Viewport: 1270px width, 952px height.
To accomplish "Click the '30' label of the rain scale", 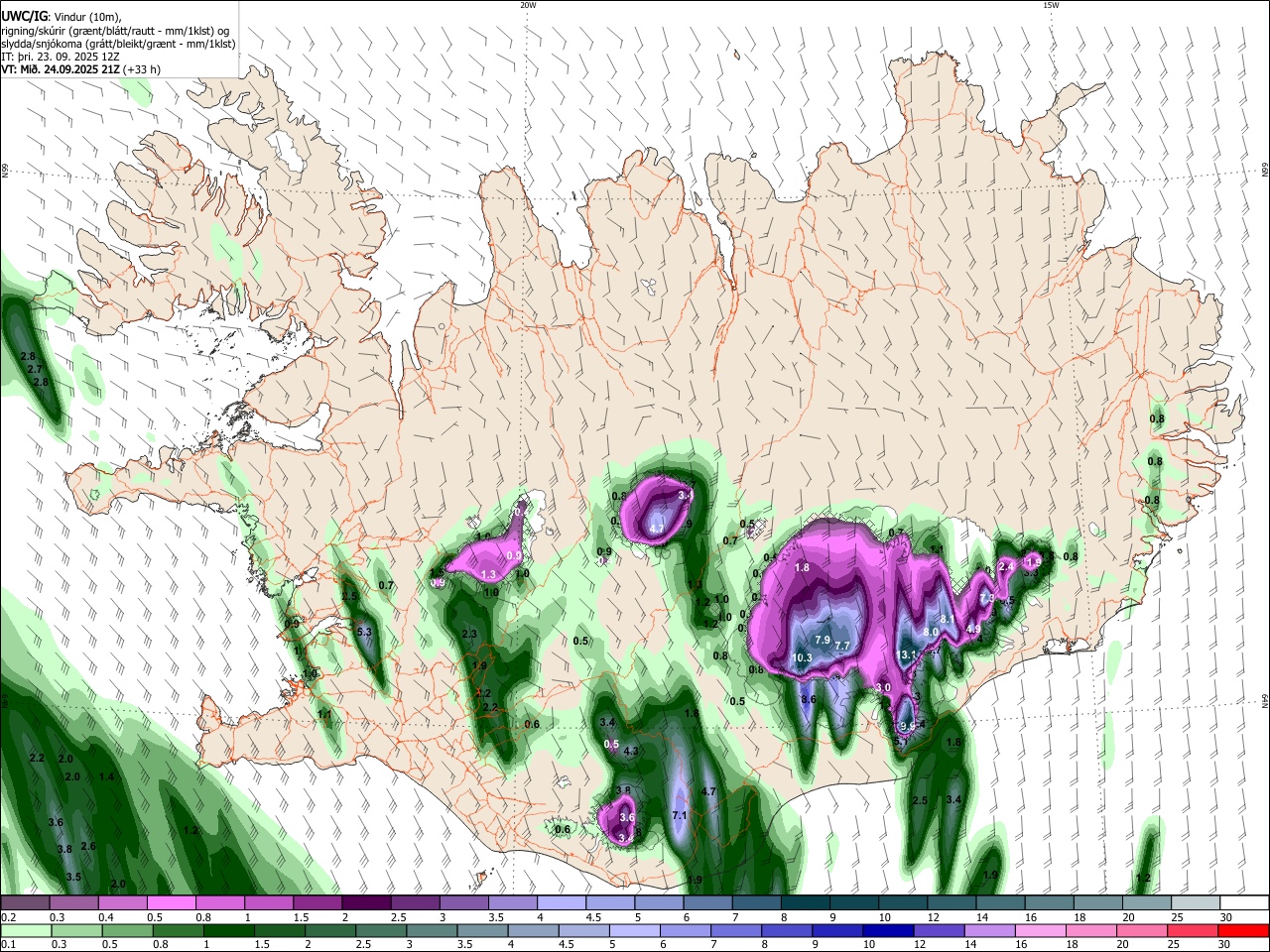I will tap(1224, 945).
